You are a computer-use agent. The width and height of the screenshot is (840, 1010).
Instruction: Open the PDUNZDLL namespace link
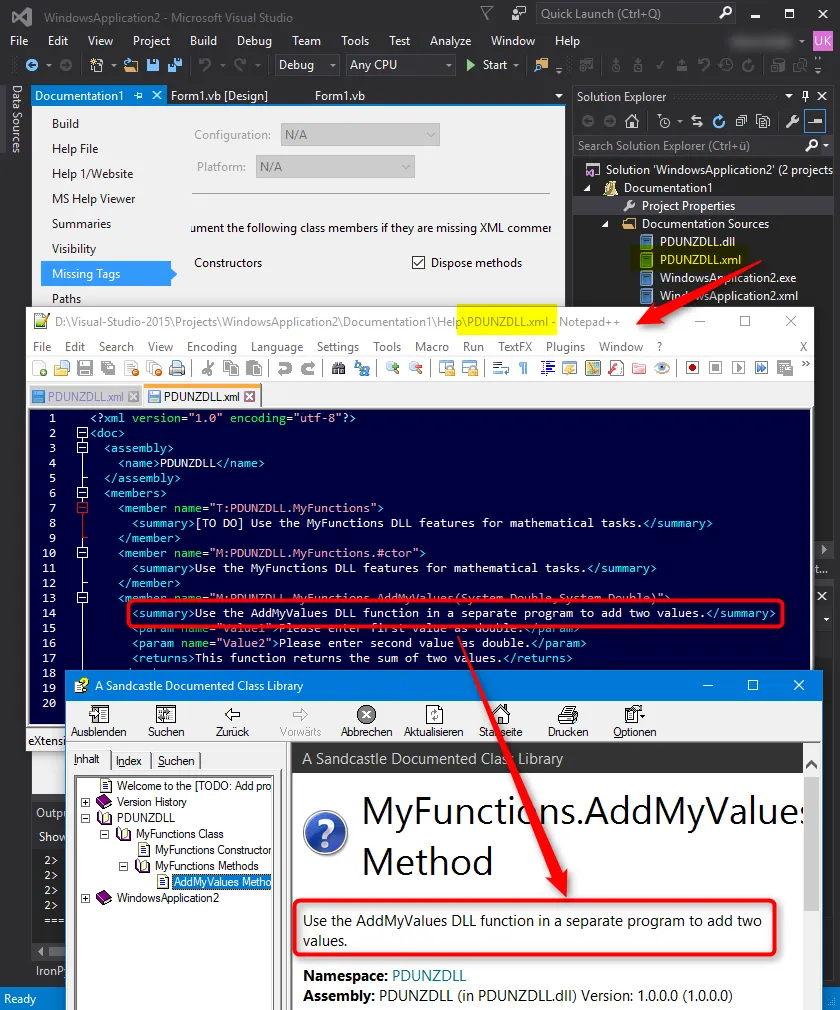(429, 976)
